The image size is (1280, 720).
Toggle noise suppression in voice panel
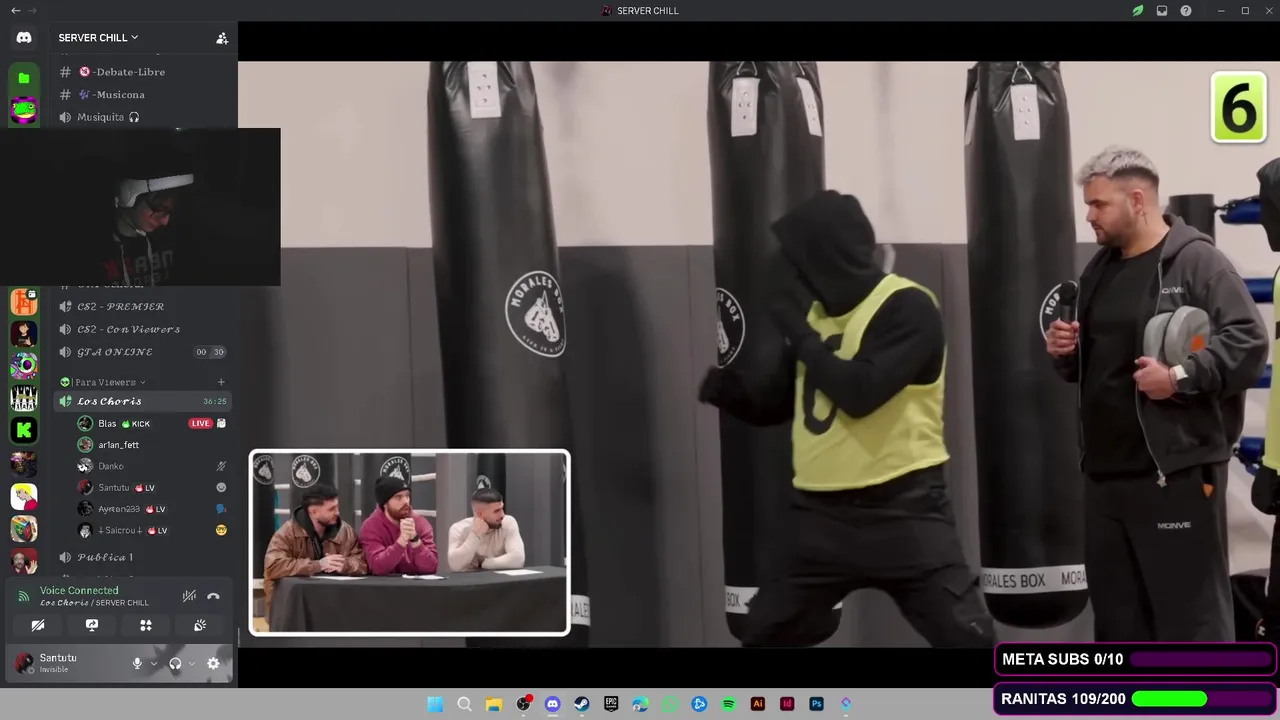click(189, 596)
